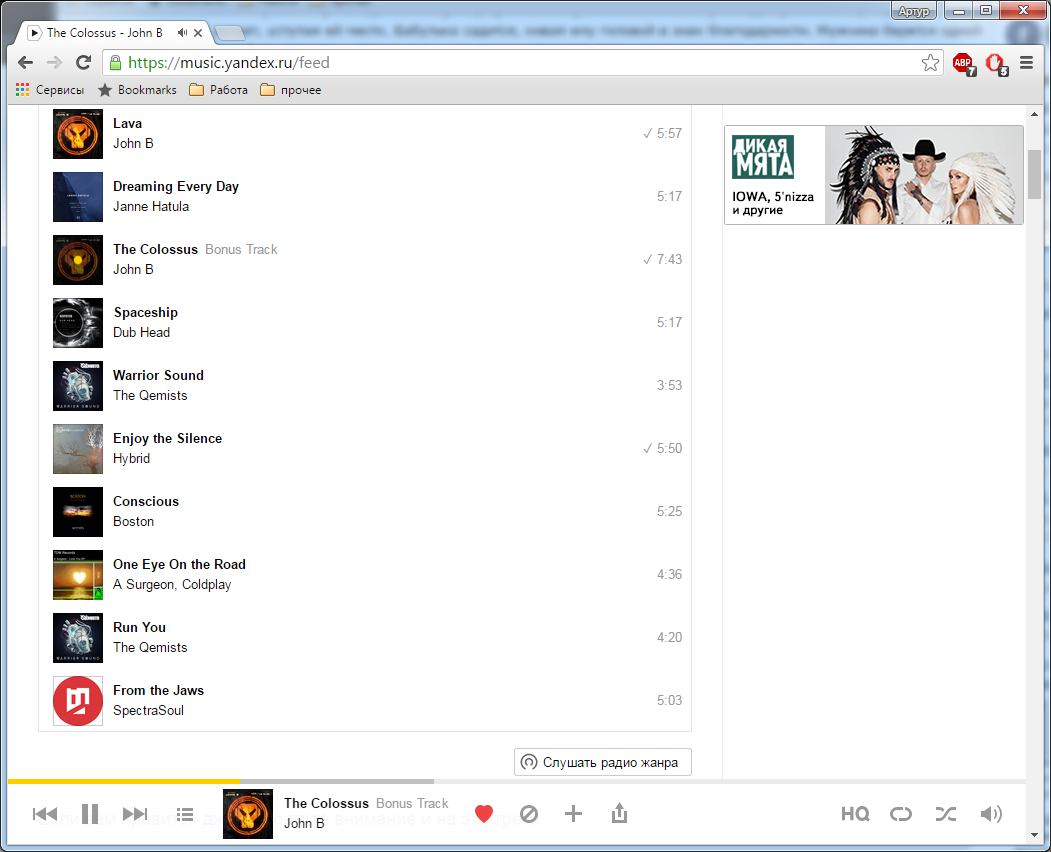The width and height of the screenshot is (1051, 852).
Task: Skip to the next track in player
Action: point(135,814)
